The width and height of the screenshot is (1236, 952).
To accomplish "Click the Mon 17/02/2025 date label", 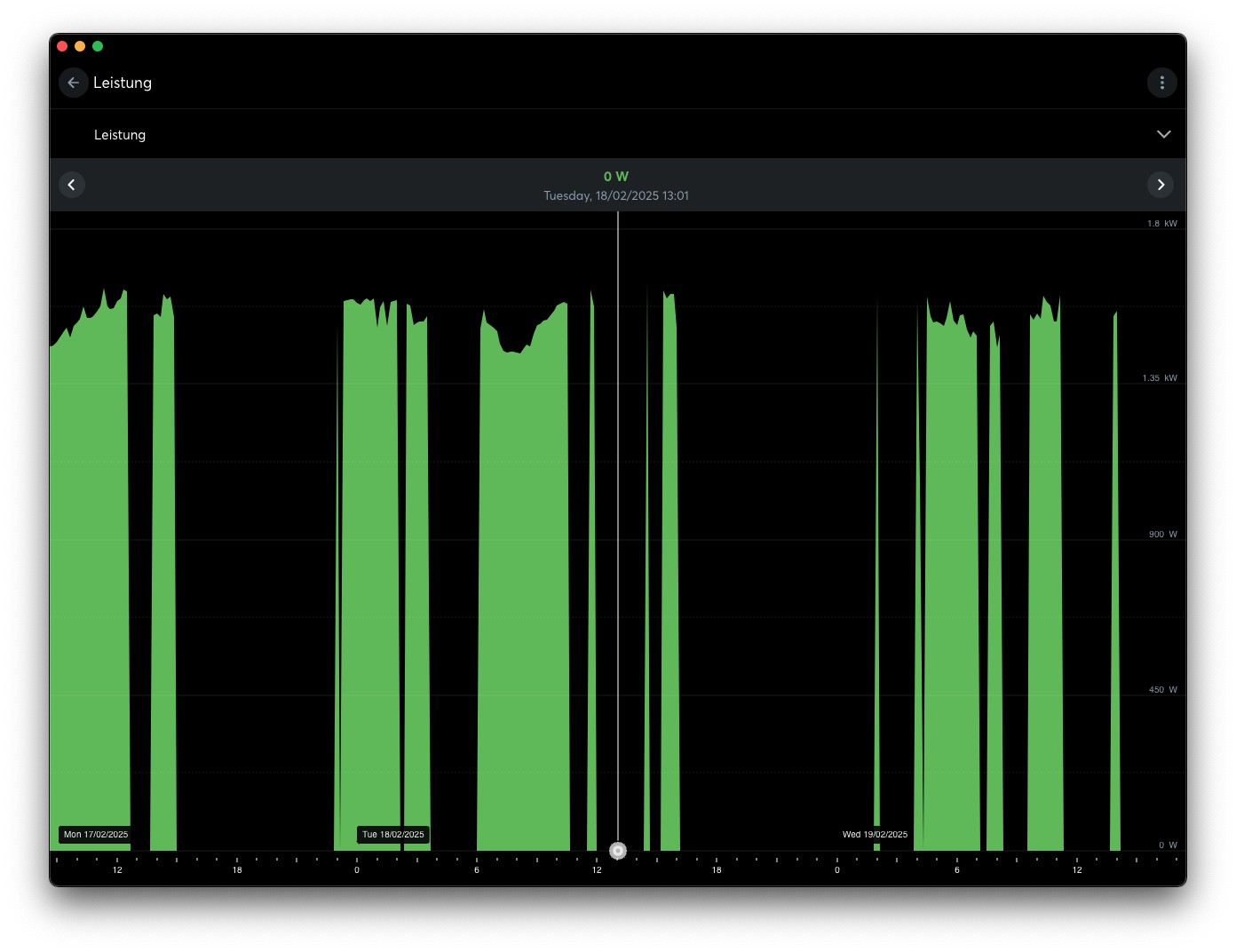I will (x=96, y=835).
